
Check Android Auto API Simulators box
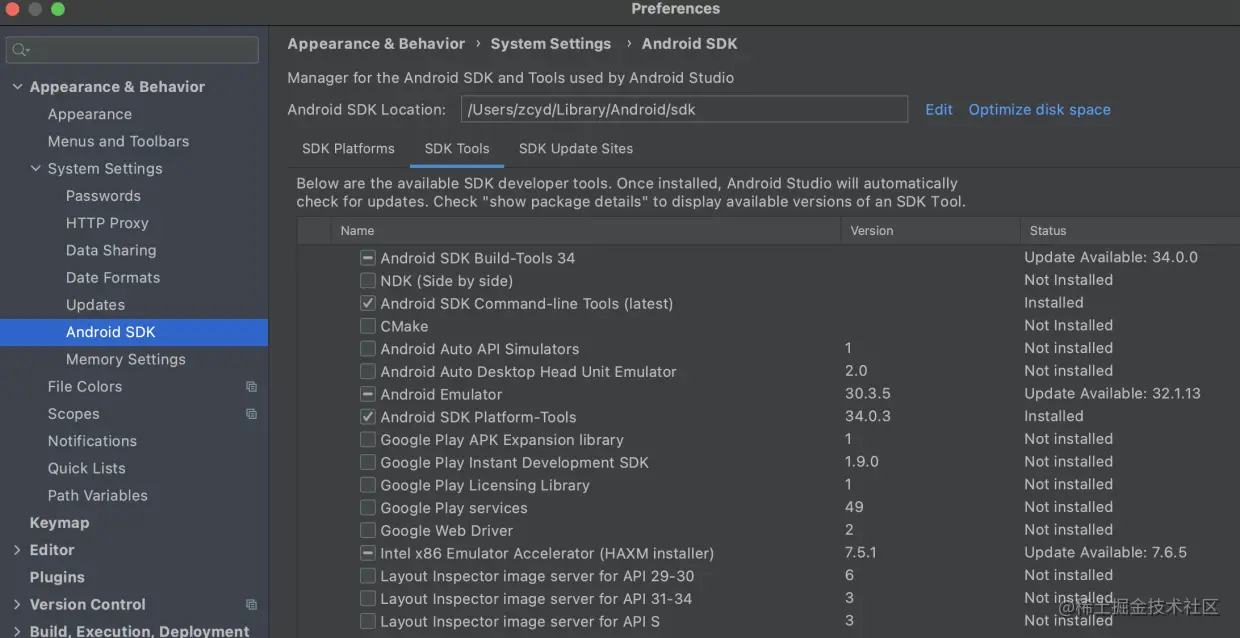[x=368, y=349]
